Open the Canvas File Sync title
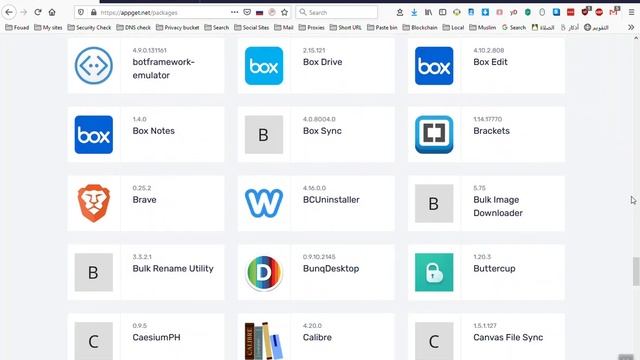 click(x=508, y=338)
